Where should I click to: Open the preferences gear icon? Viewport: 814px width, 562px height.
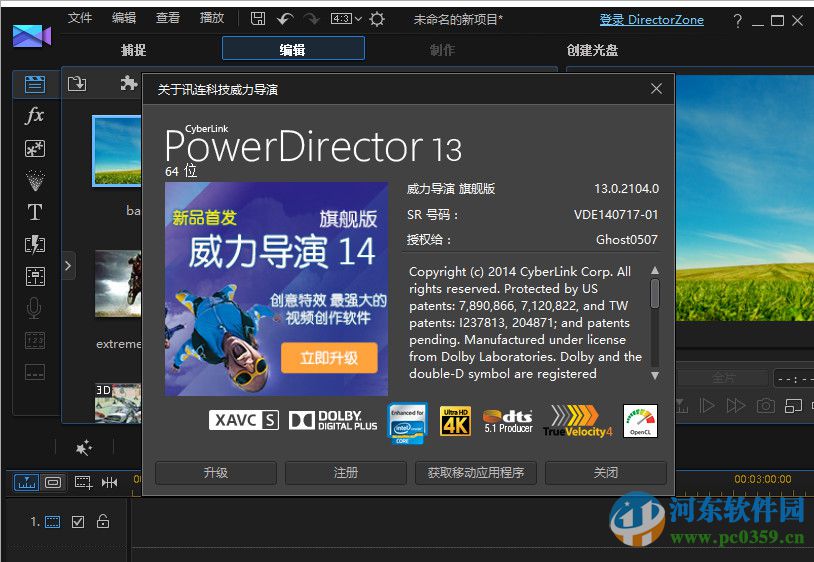377,19
